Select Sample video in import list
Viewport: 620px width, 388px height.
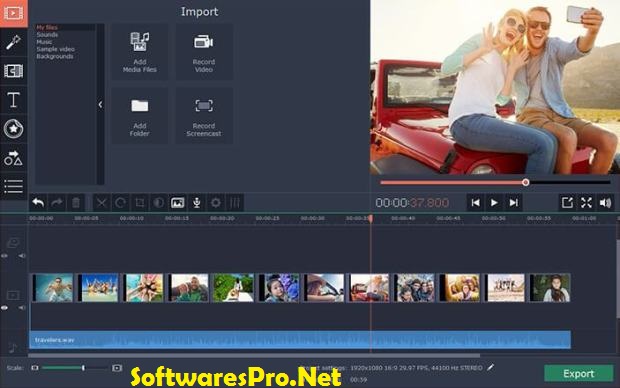[55, 49]
